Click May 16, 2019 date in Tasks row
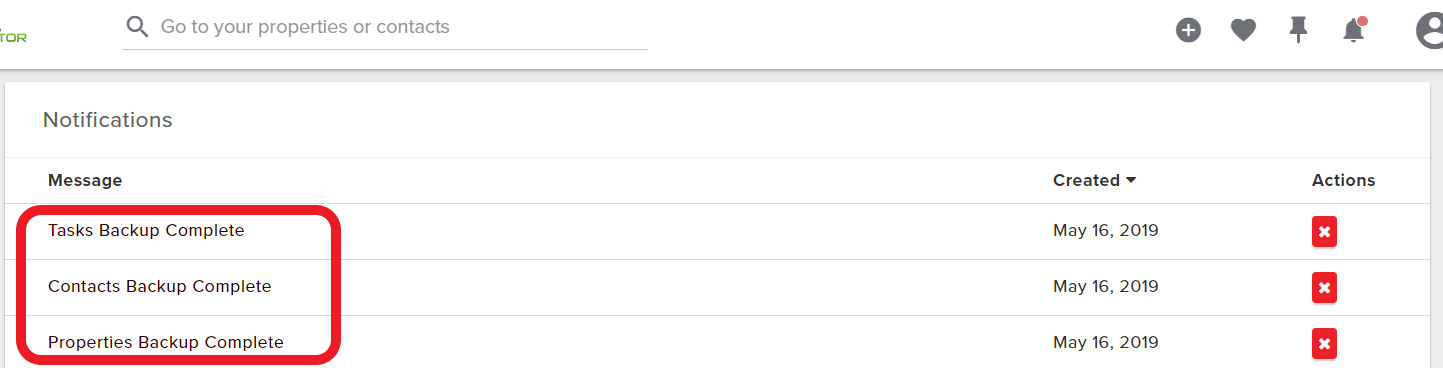The height and width of the screenshot is (368, 1443). (1105, 231)
